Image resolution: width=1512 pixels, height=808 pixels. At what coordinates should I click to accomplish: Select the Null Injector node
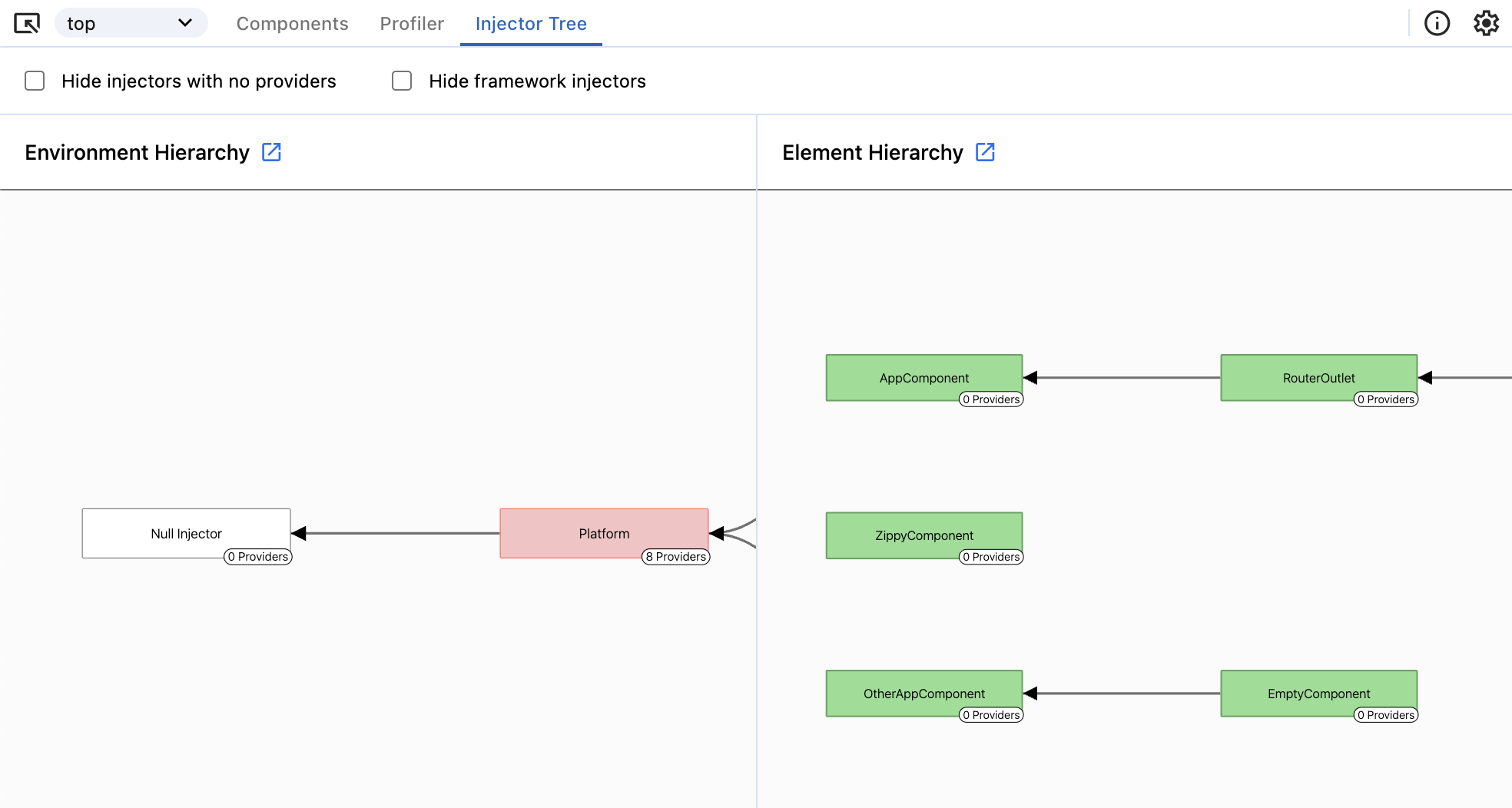click(186, 533)
